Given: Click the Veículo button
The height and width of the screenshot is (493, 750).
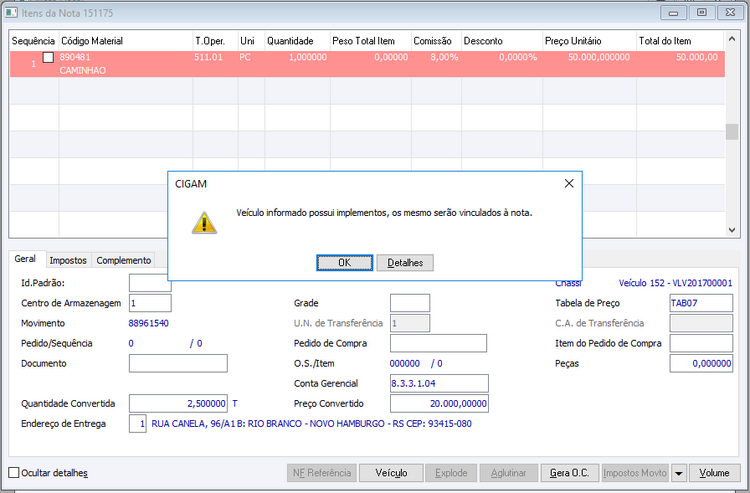Looking at the screenshot, I should (391, 472).
